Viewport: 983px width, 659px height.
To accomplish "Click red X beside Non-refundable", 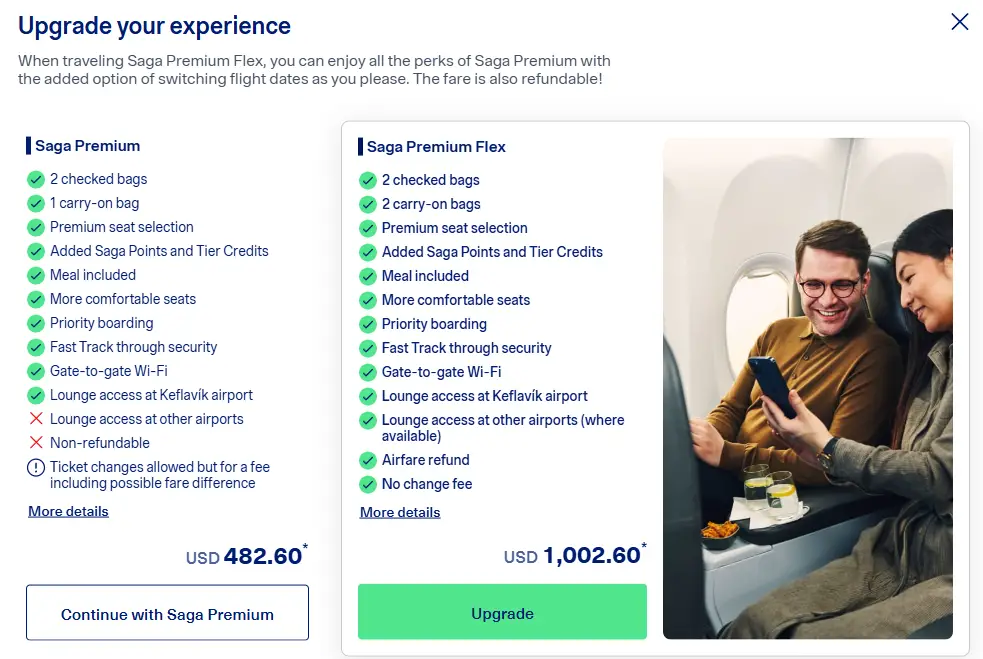I will tap(36, 443).
